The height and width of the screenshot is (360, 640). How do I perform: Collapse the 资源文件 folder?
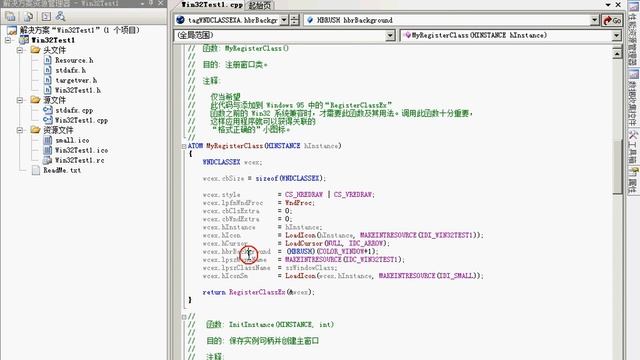[20, 130]
